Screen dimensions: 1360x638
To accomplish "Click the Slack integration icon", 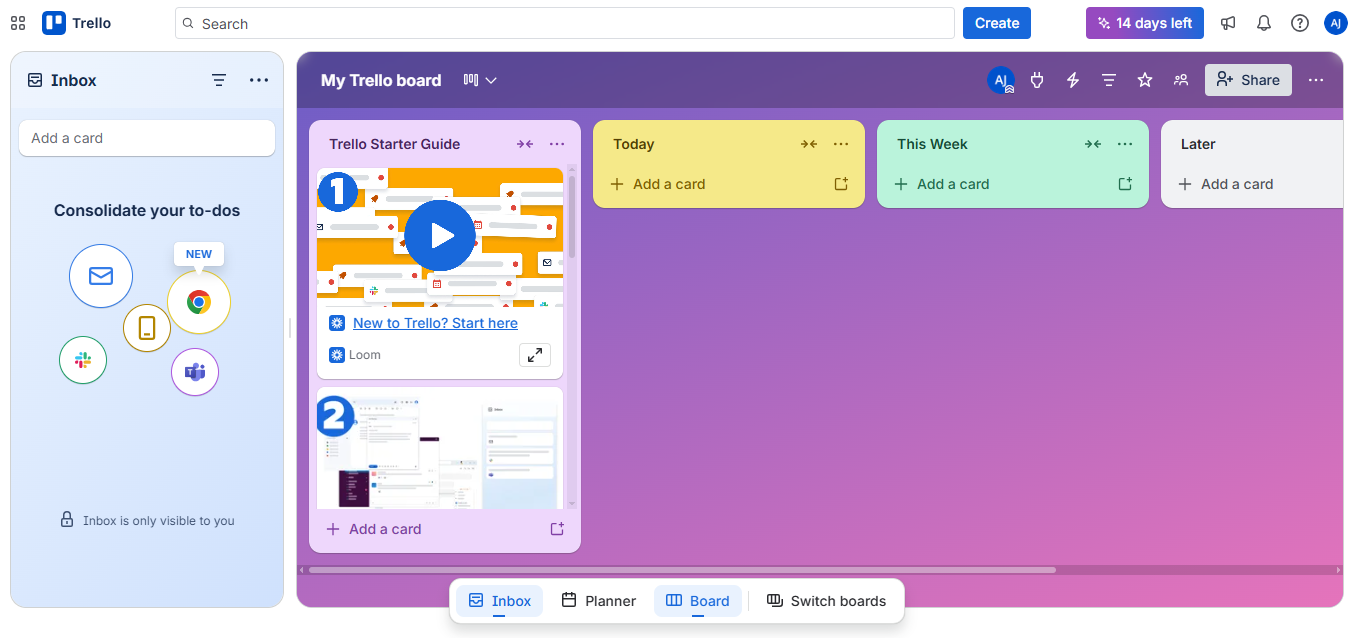I will click(x=83, y=360).
